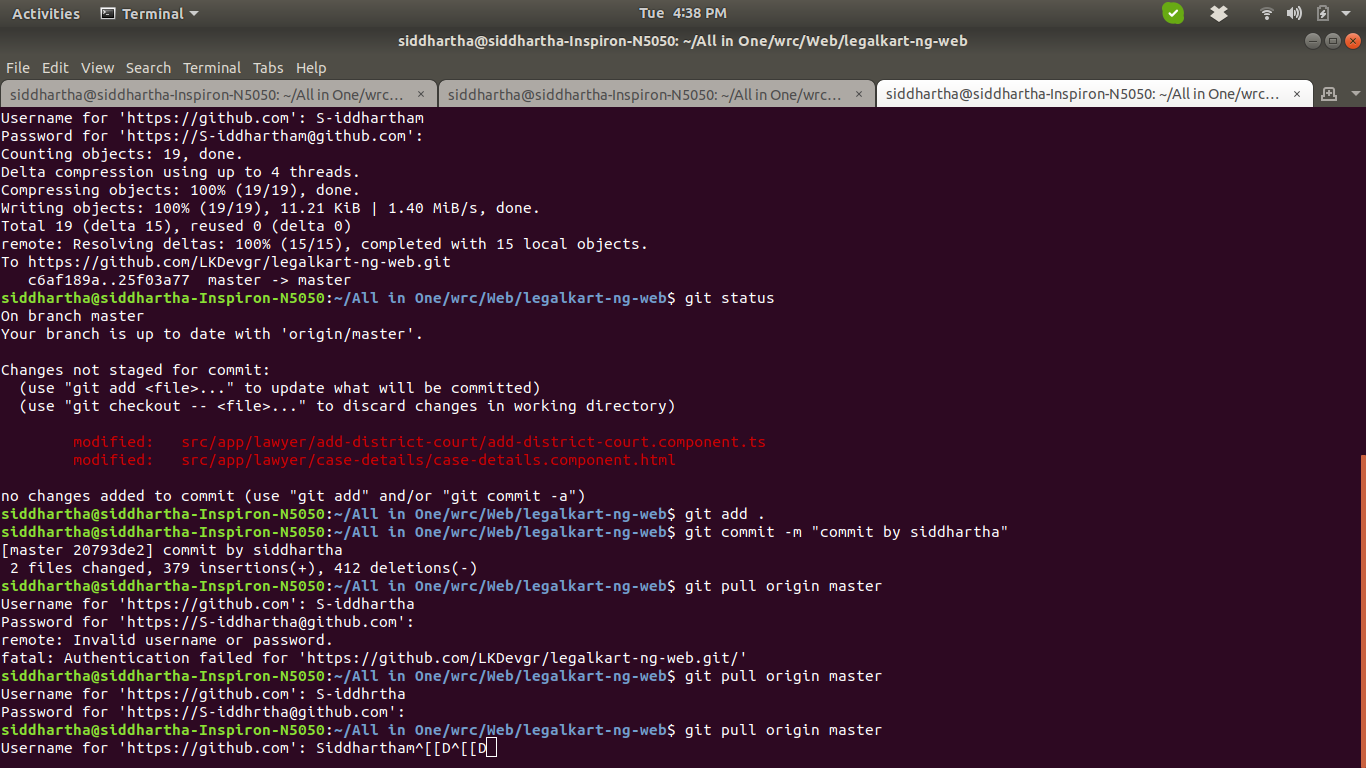Click the Dropbox tray icon
Screen dimensions: 1366x768
(x=1219, y=13)
